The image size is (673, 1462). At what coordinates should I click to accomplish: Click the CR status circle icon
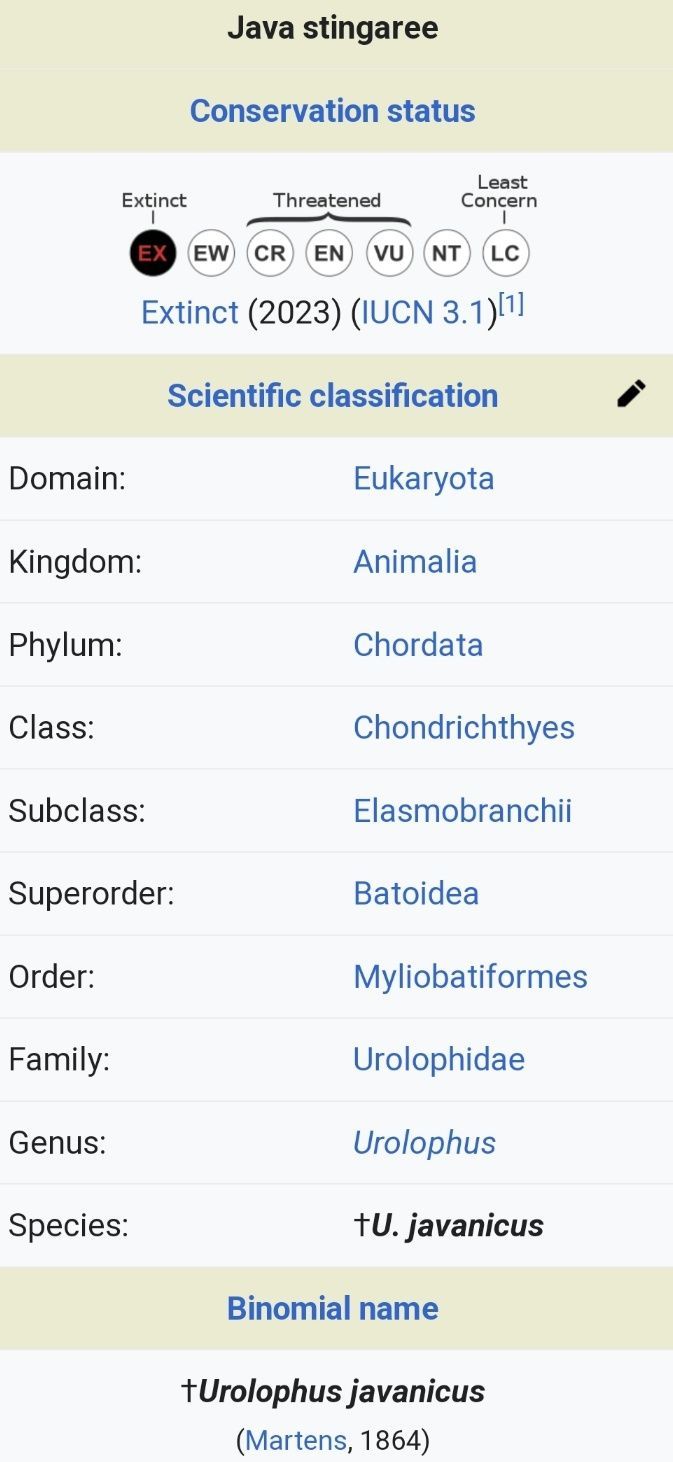click(270, 253)
